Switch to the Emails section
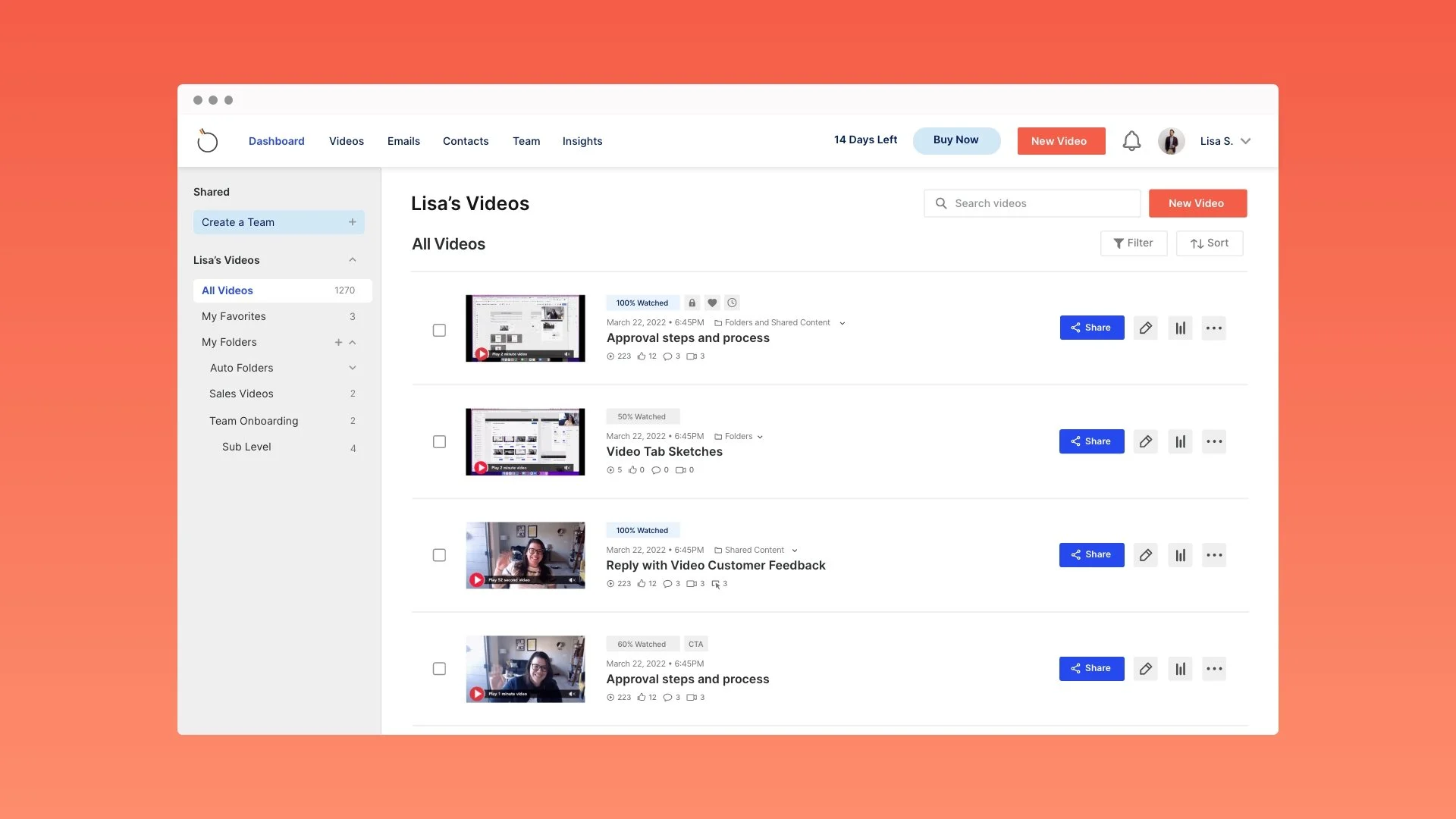This screenshot has width=1456, height=819. [x=403, y=141]
